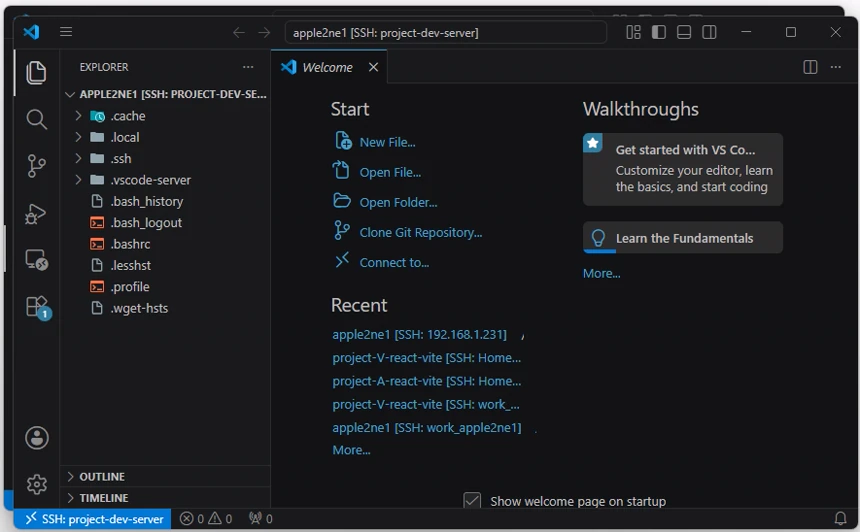Click the VS Code logo icon
Viewport: 860px width, 532px height.
point(31,32)
